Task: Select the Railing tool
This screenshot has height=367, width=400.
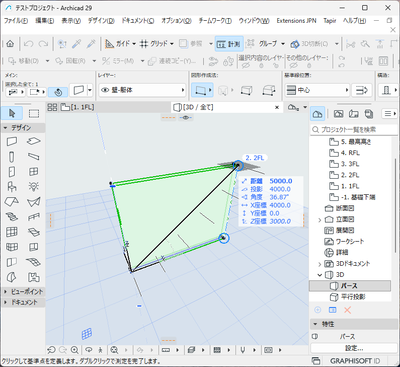Action: tap(34, 217)
